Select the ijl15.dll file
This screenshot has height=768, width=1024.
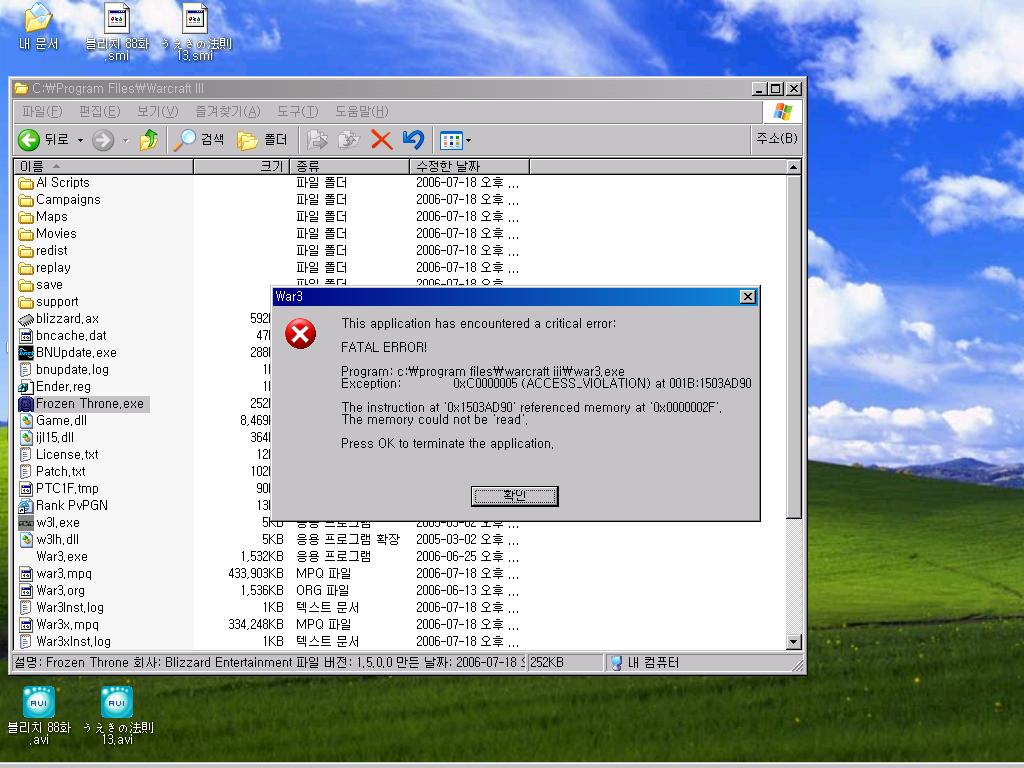(x=46, y=438)
